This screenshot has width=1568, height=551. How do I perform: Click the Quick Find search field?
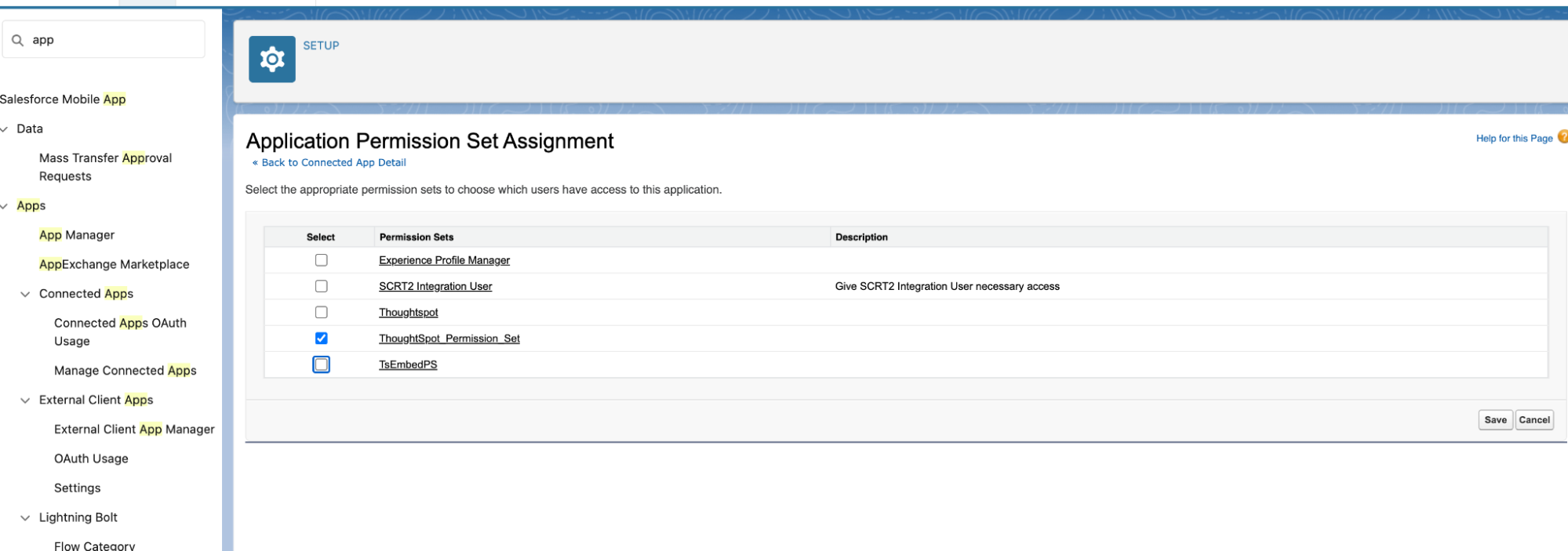pyautogui.click(x=114, y=40)
